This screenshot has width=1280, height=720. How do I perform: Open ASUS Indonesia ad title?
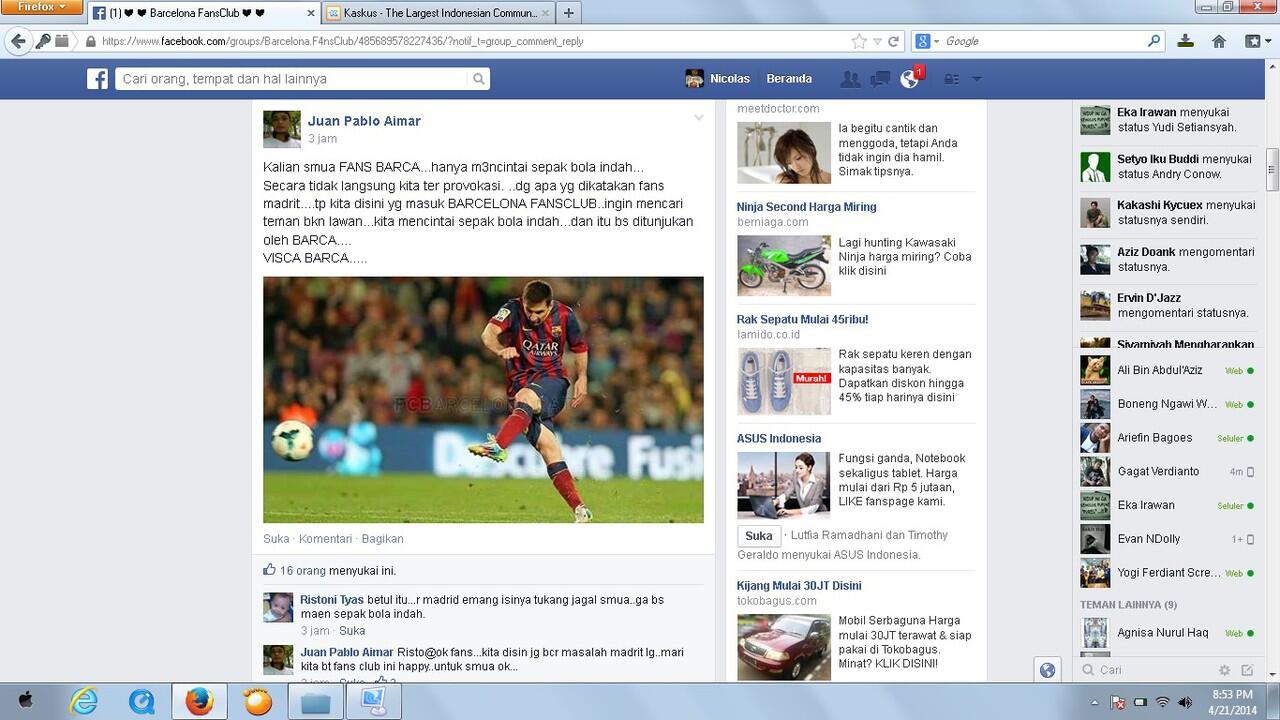pyautogui.click(x=779, y=439)
